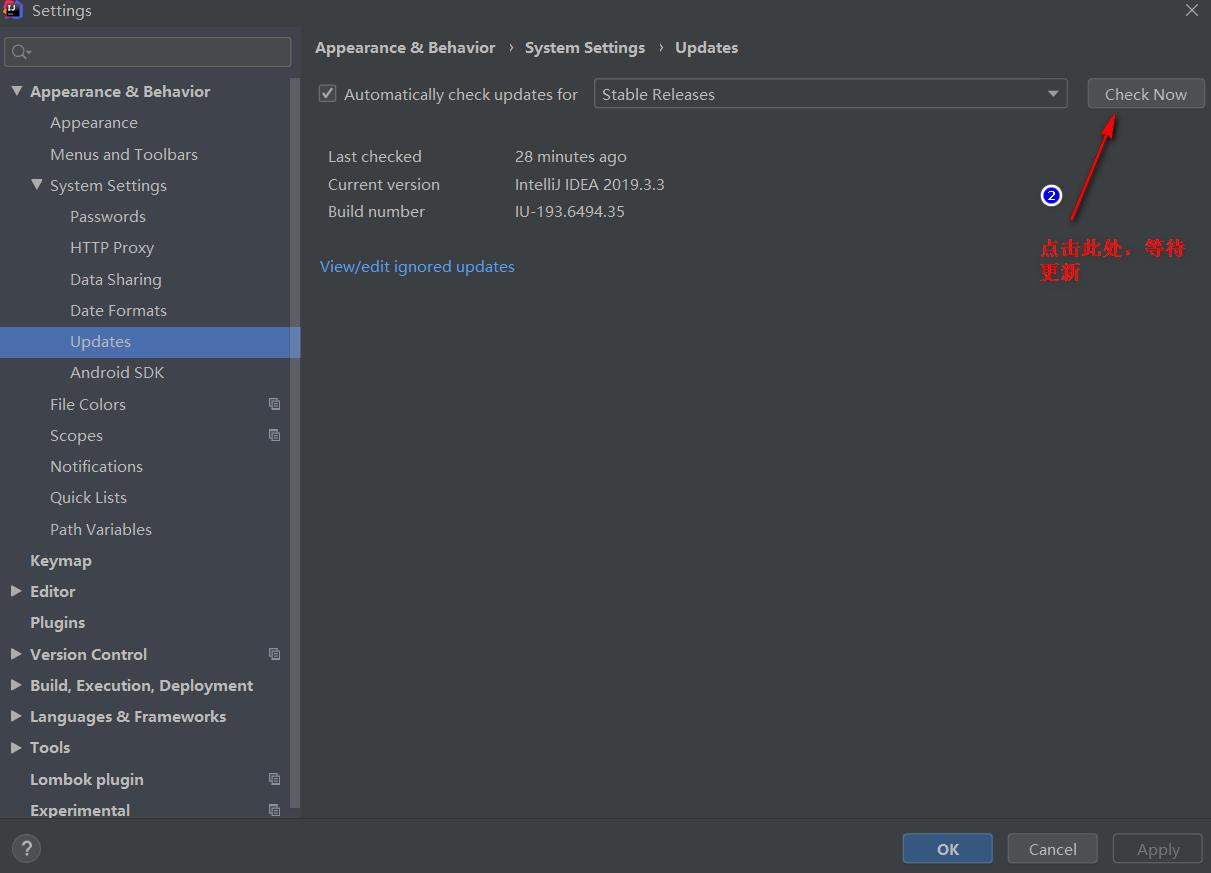Viewport: 1211px width, 873px height.
Task: Click the Build number label
Action: (376, 211)
